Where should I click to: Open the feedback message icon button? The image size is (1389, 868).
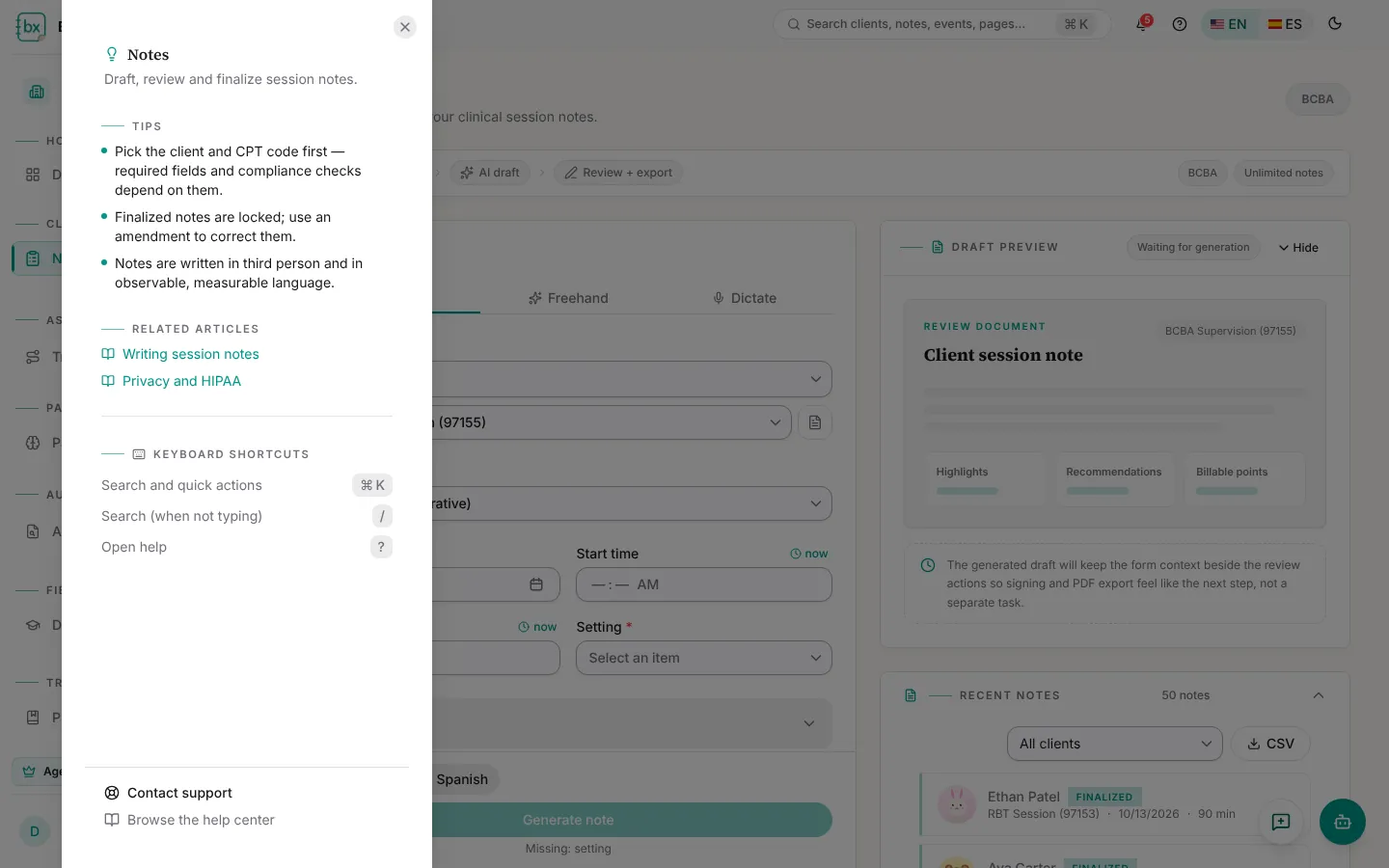[x=1281, y=822]
